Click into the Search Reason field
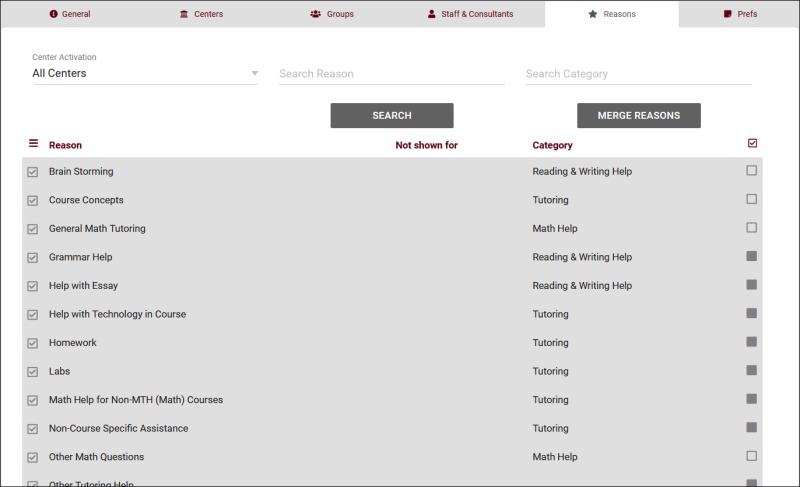Screen dimensions: 800x487 [391, 73]
